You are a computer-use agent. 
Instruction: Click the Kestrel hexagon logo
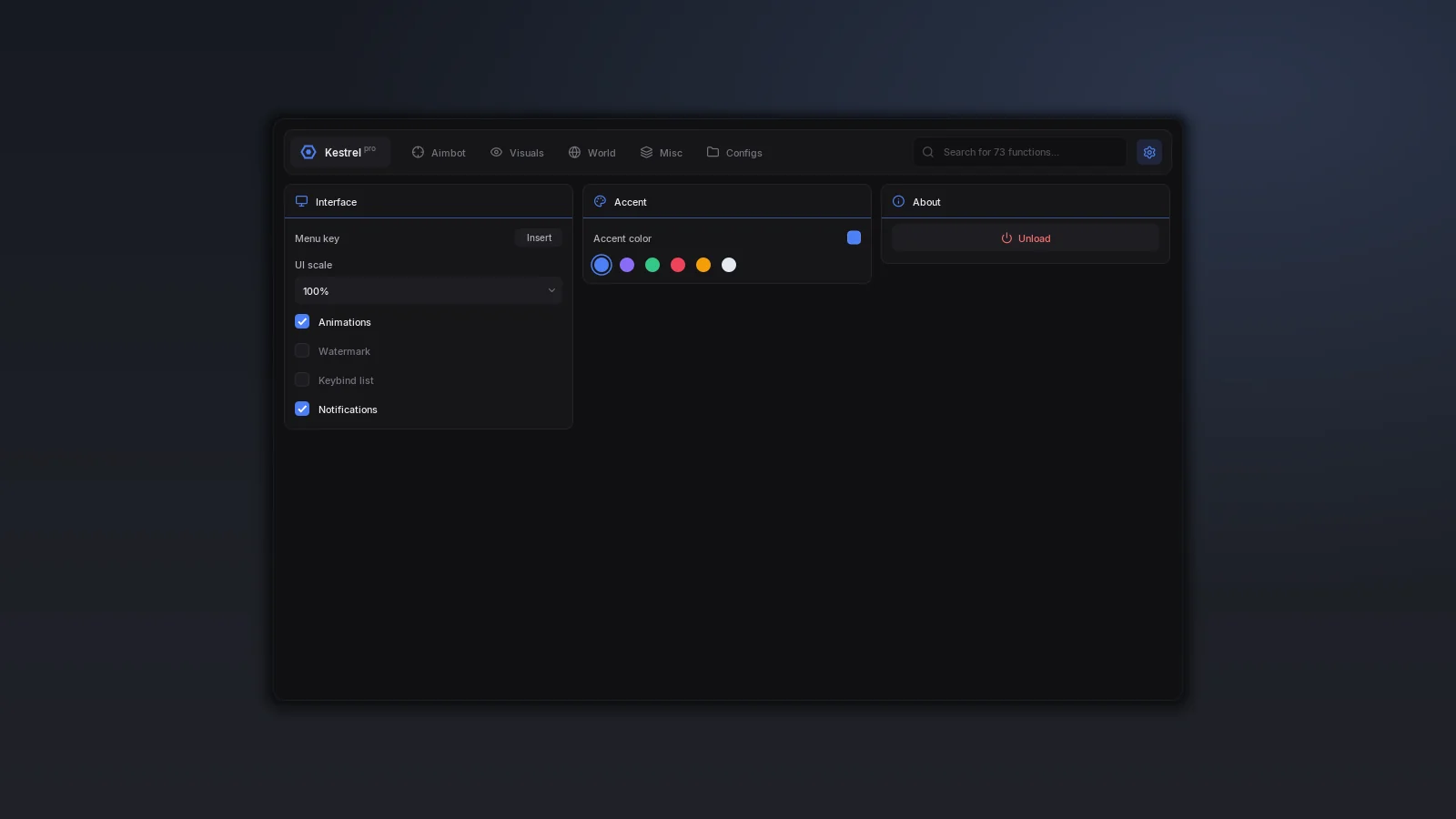pyautogui.click(x=308, y=152)
